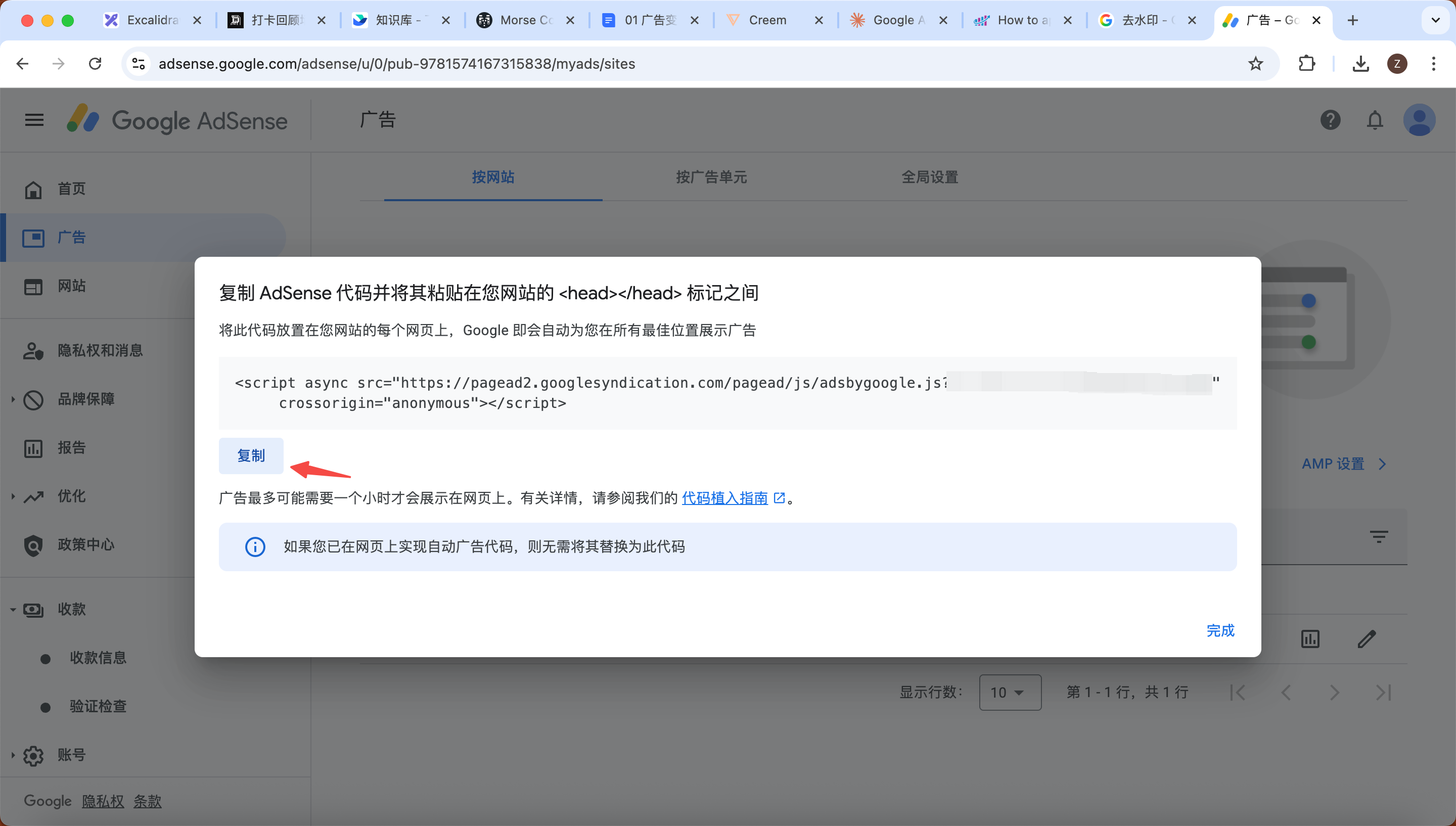Switch to the 知识库 browser tab
The height and width of the screenshot is (826, 1456).
(401, 20)
